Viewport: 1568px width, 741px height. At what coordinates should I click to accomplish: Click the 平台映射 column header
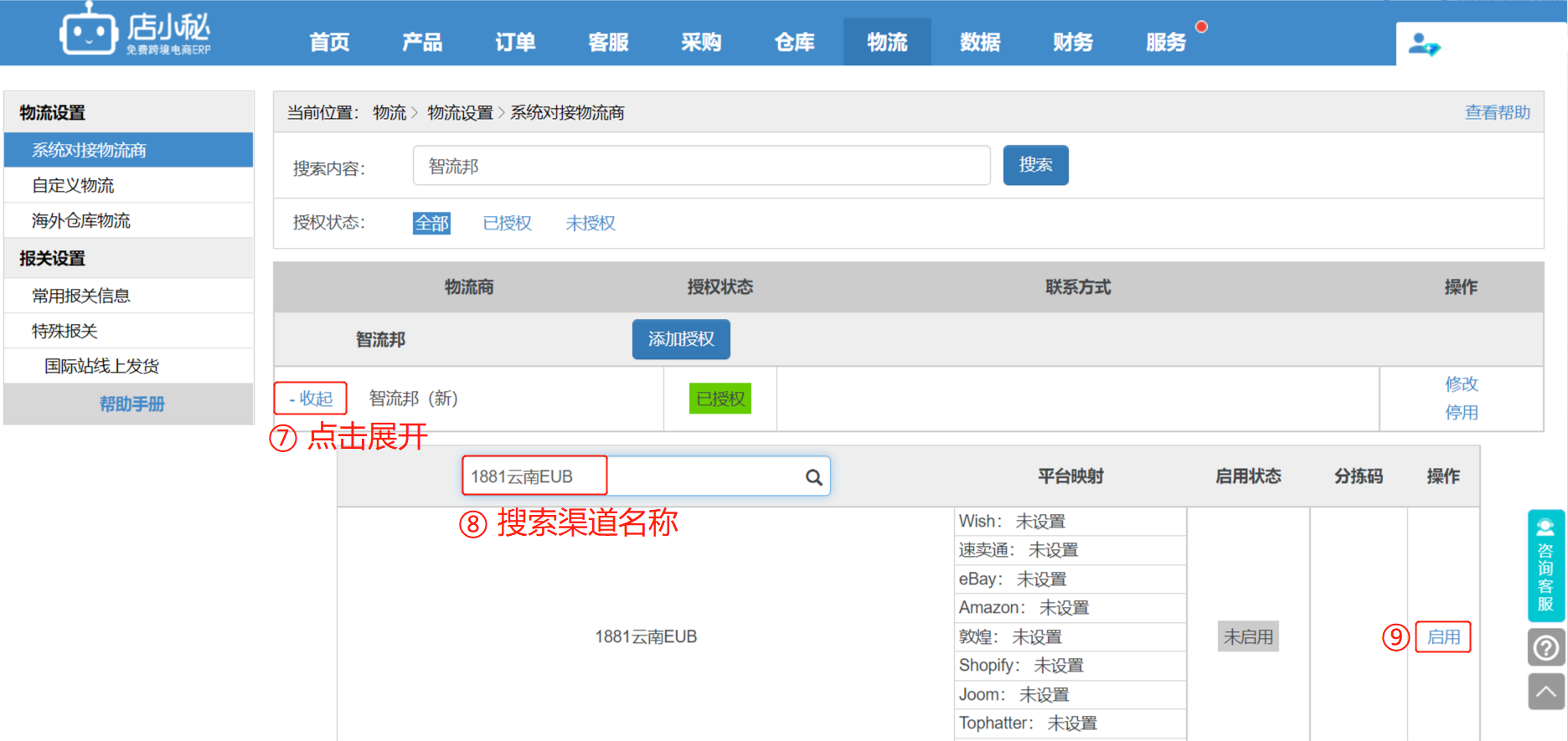(x=1070, y=476)
